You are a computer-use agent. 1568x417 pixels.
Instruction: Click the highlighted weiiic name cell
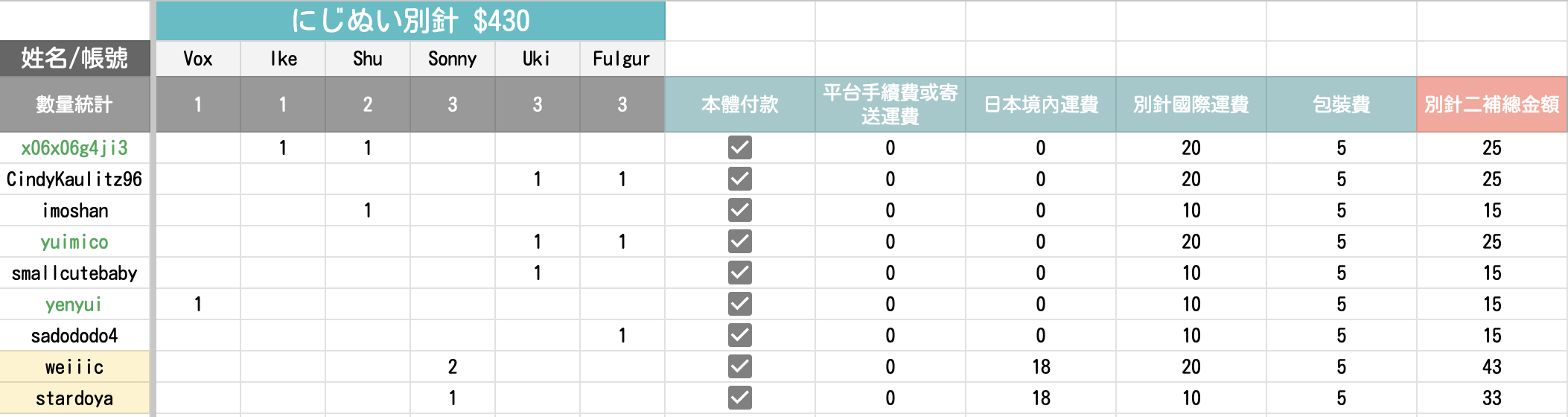[x=74, y=367]
